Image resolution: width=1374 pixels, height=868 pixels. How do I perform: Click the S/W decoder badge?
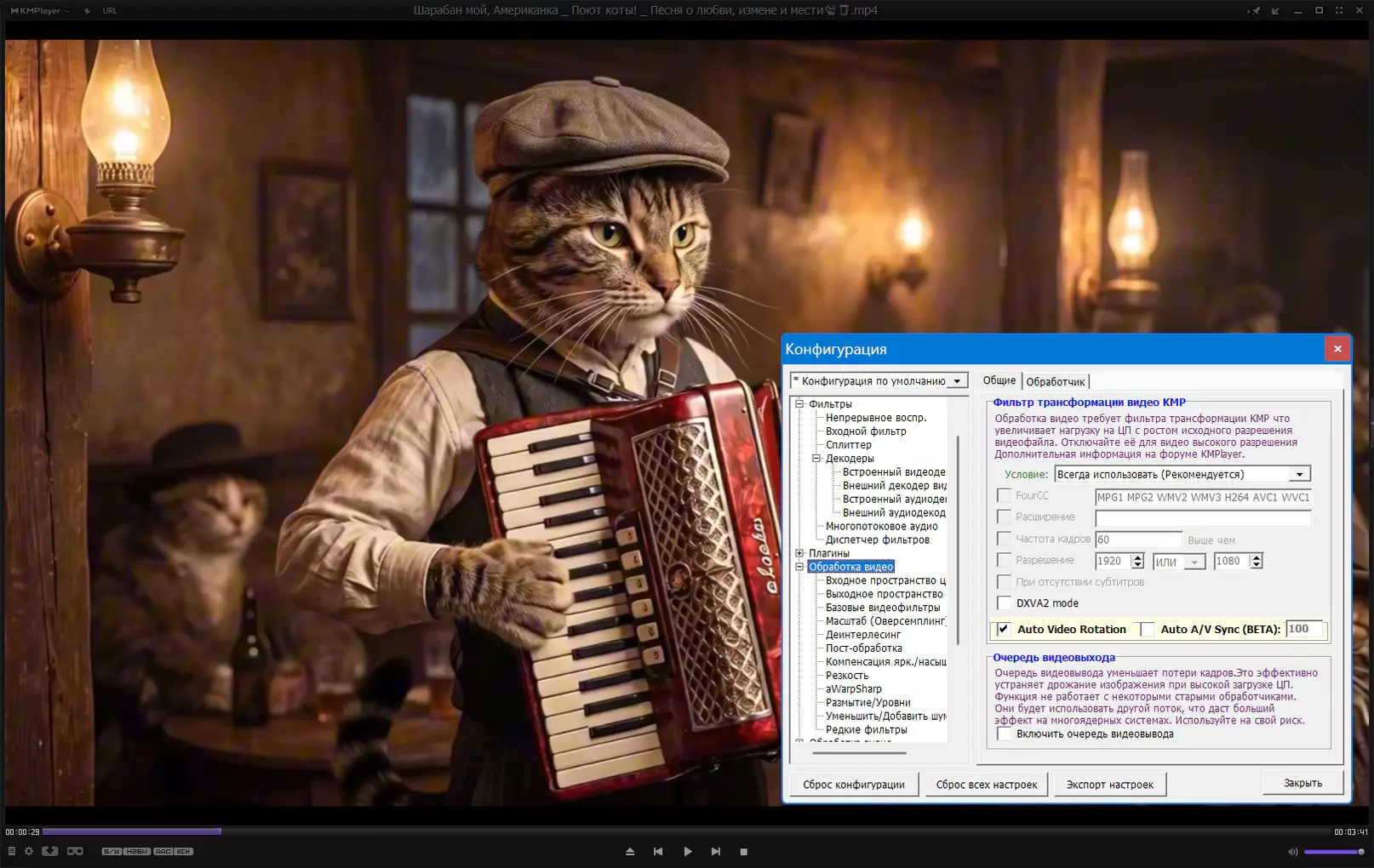(x=112, y=851)
